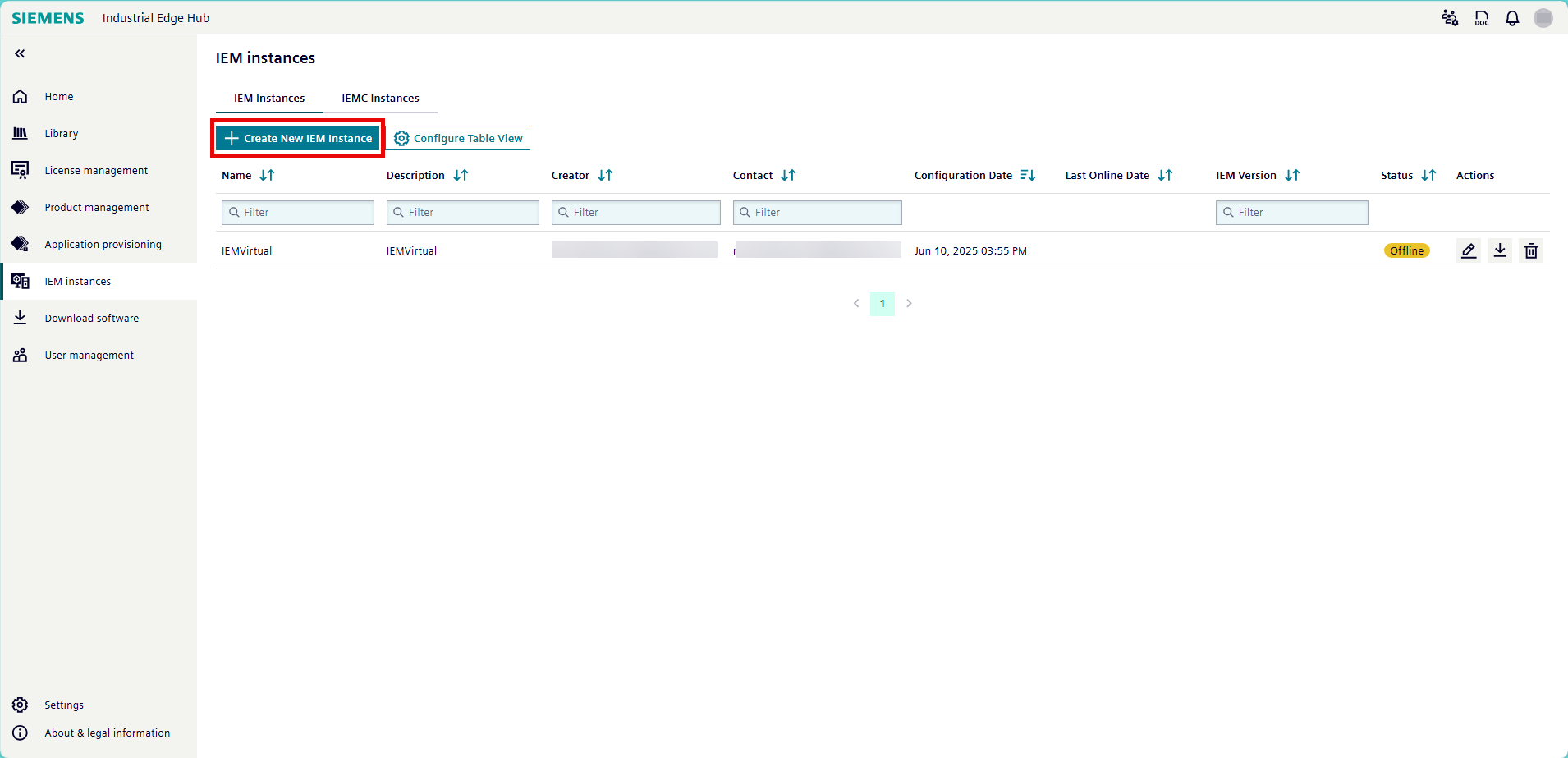Open Download software section
The width and height of the screenshot is (1568, 758).
coord(91,318)
